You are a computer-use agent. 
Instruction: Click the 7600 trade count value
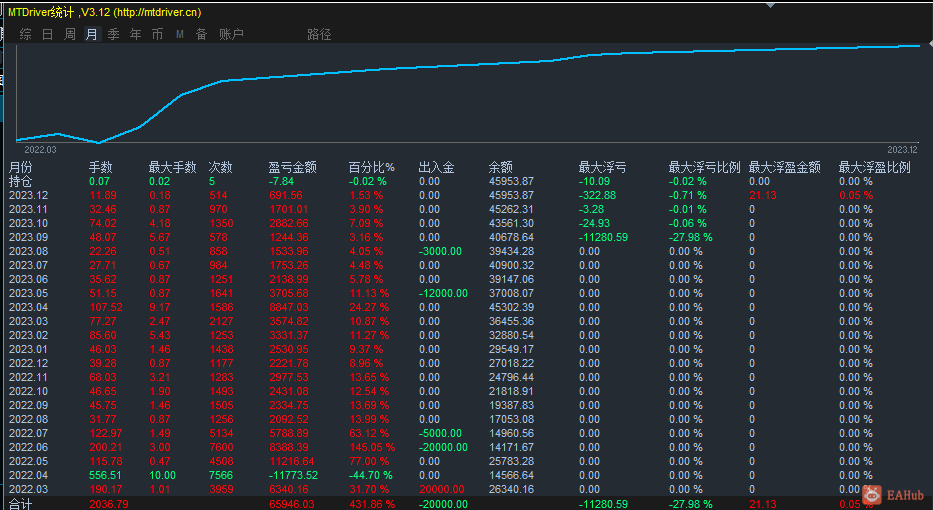tap(221, 447)
